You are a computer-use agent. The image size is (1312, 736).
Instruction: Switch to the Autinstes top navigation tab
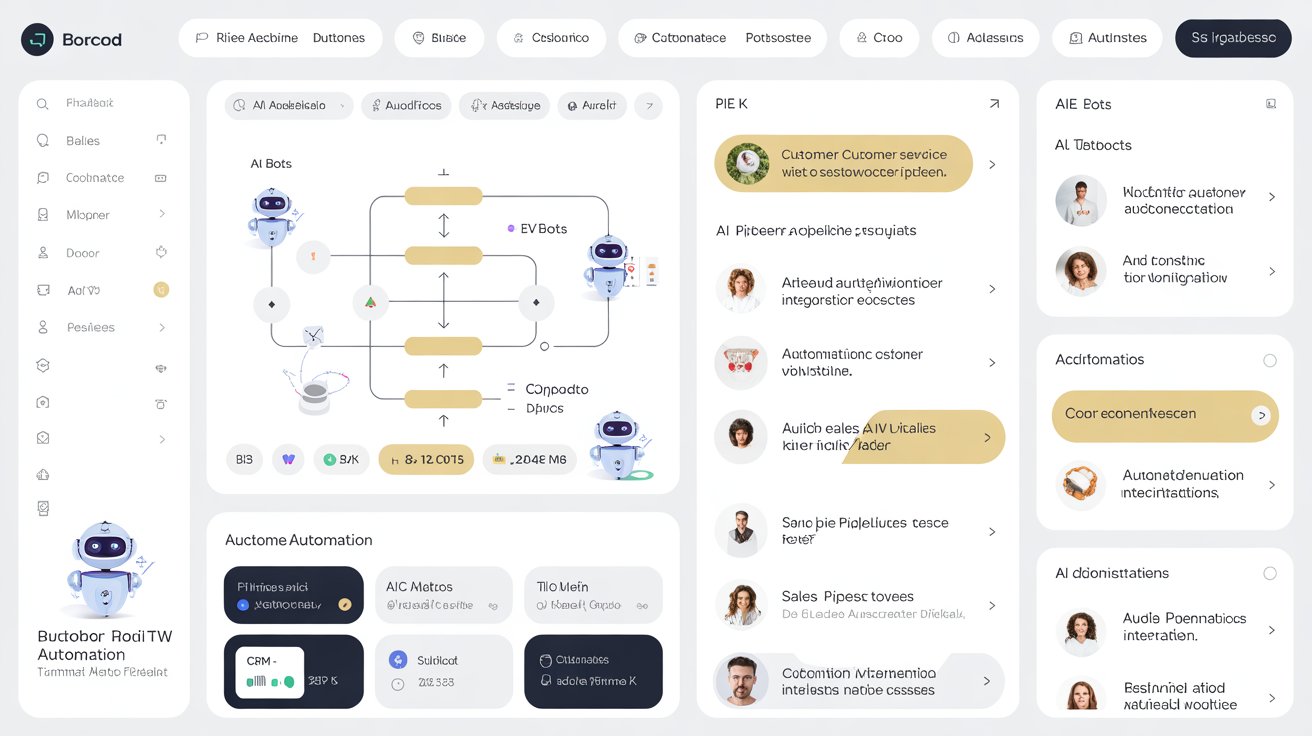click(x=1107, y=38)
